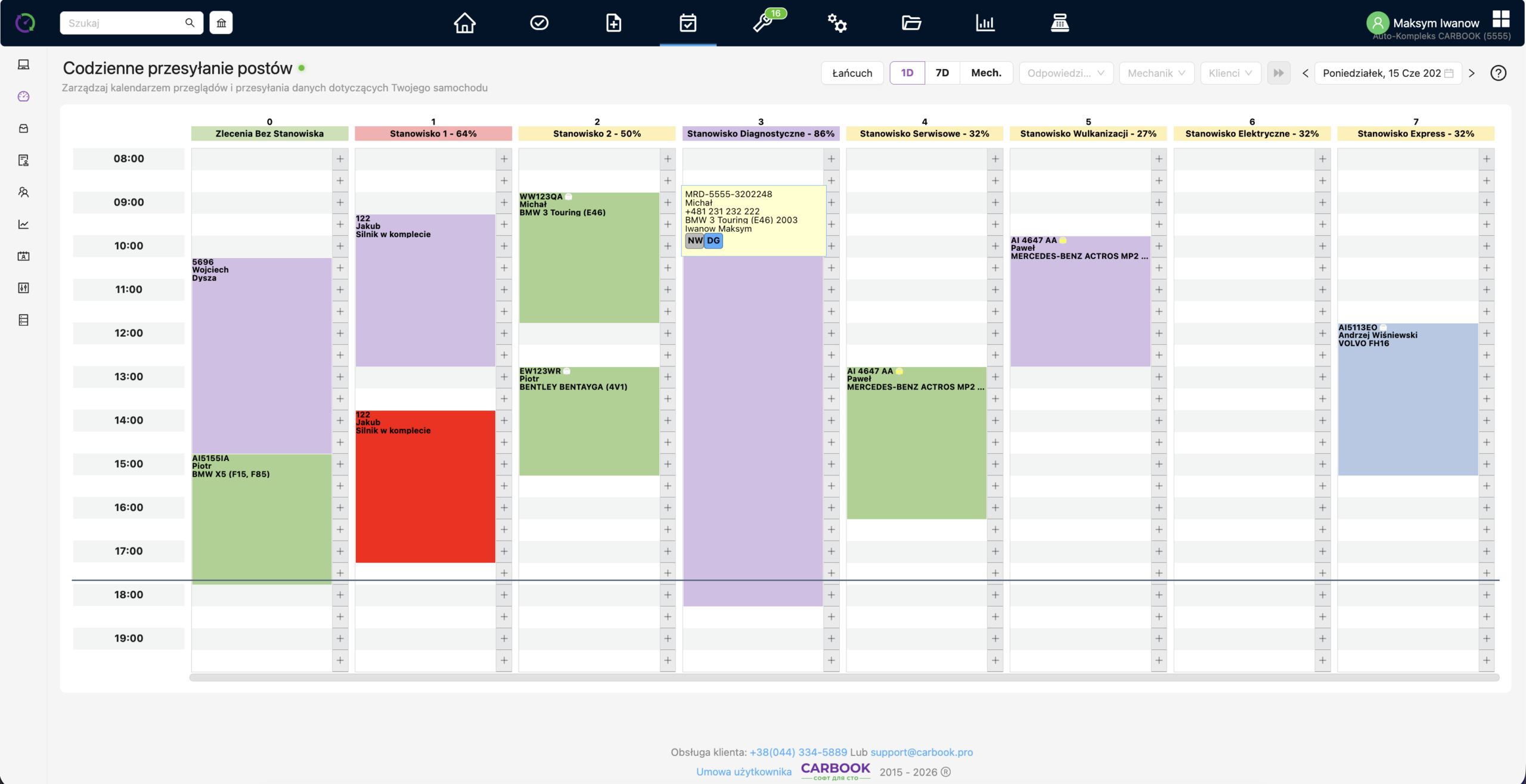Click the fast-forward double arrow button
Screen dimensions: 1526x784
(1278, 73)
